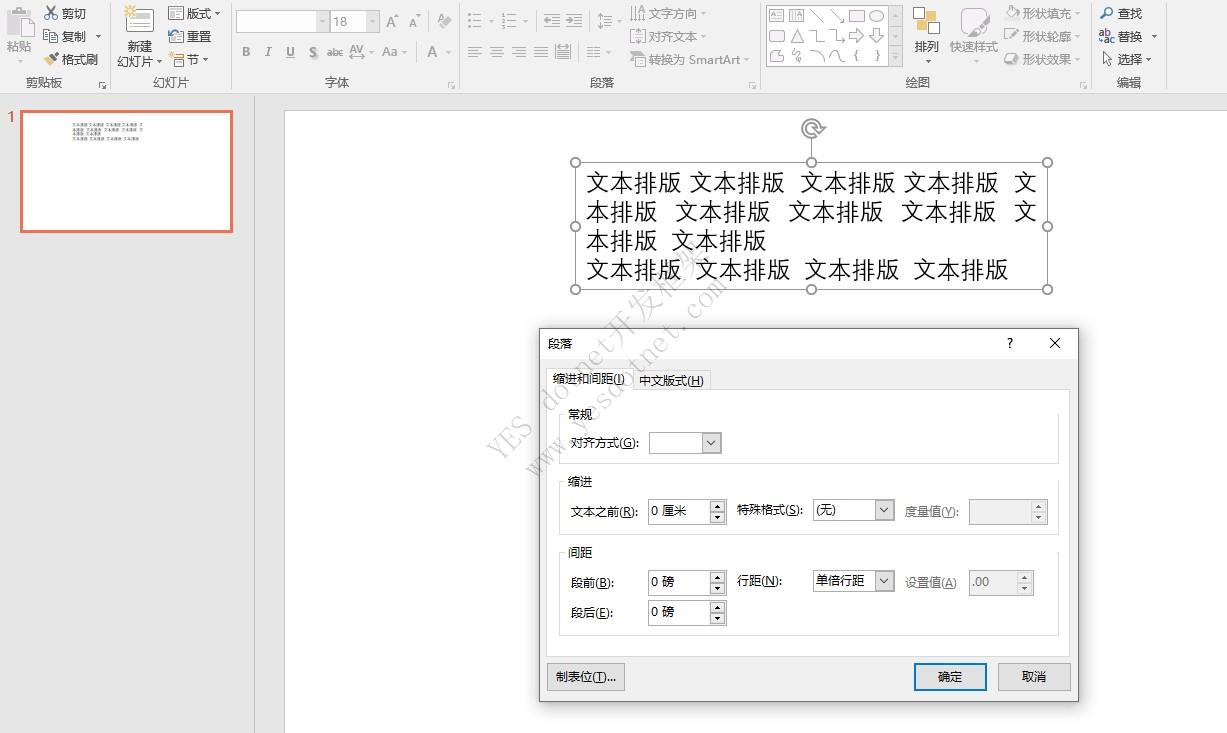Clear all text formatting eraser icon
Image resolution: width=1227 pixels, height=733 pixels.
(x=445, y=21)
